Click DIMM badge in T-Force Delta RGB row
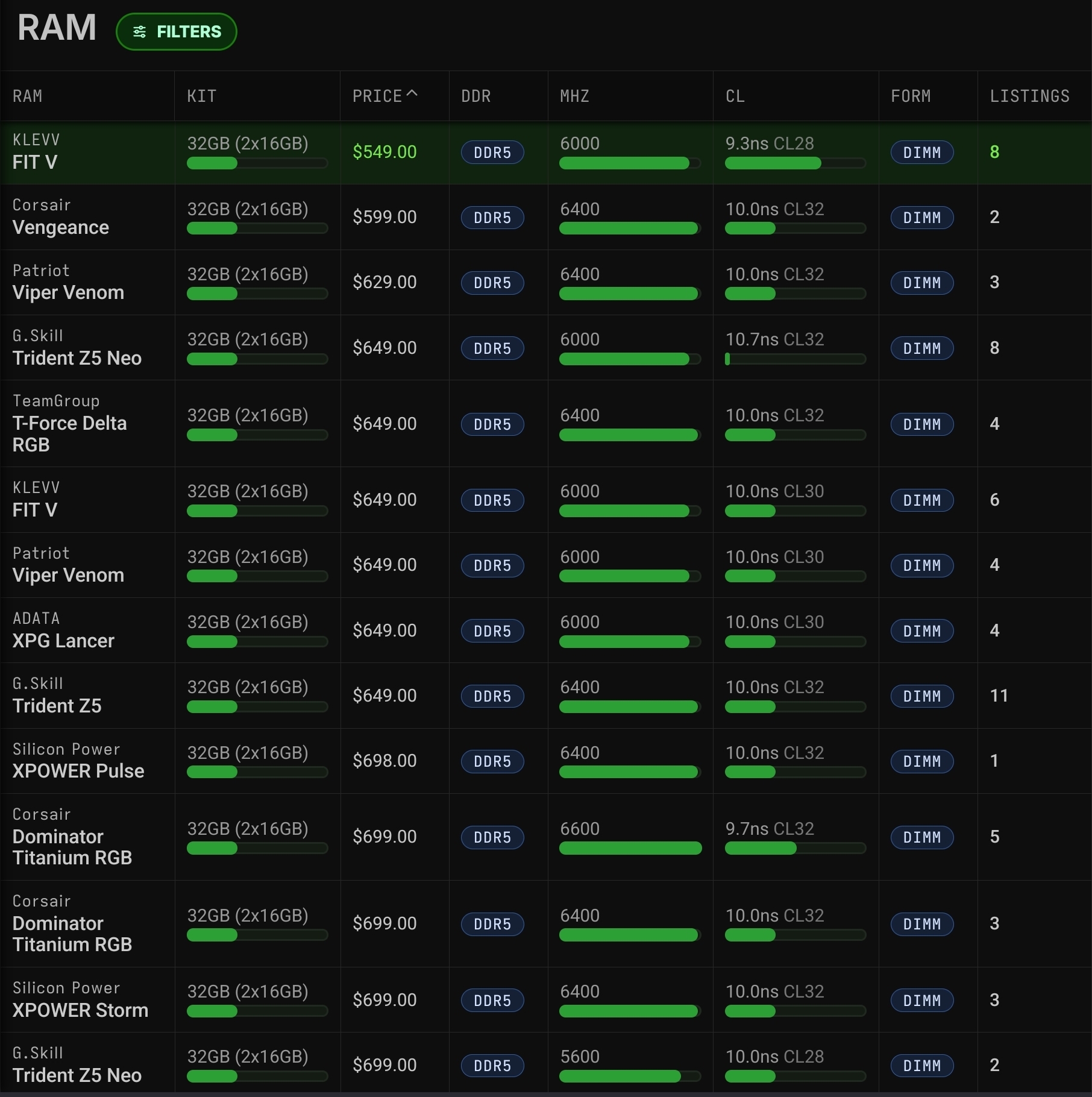Viewport: 1092px width, 1097px height. pyautogui.click(x=922, y=424)
